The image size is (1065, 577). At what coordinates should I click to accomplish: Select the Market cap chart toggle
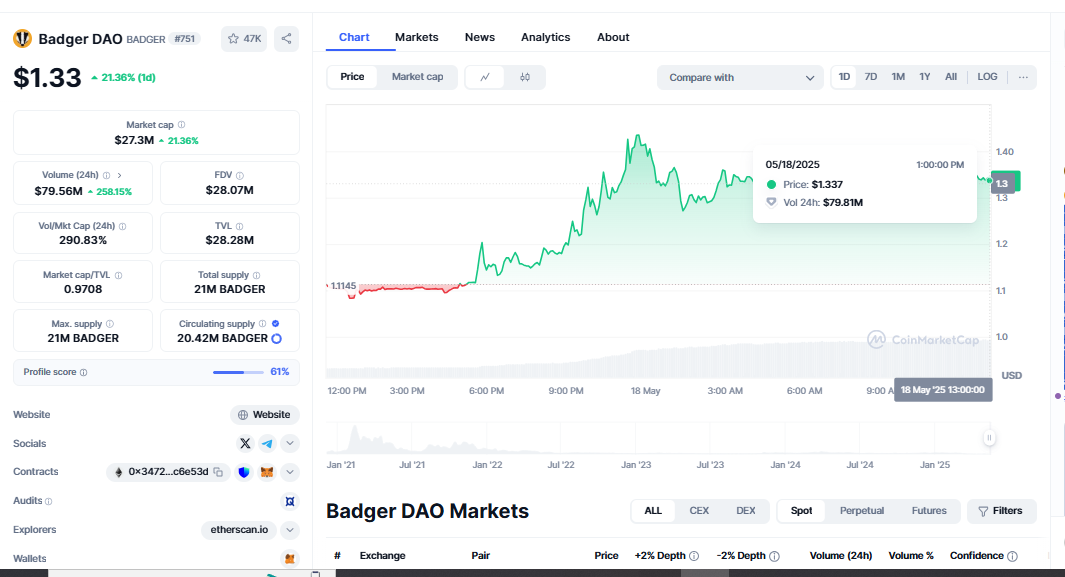coord(417,77)
